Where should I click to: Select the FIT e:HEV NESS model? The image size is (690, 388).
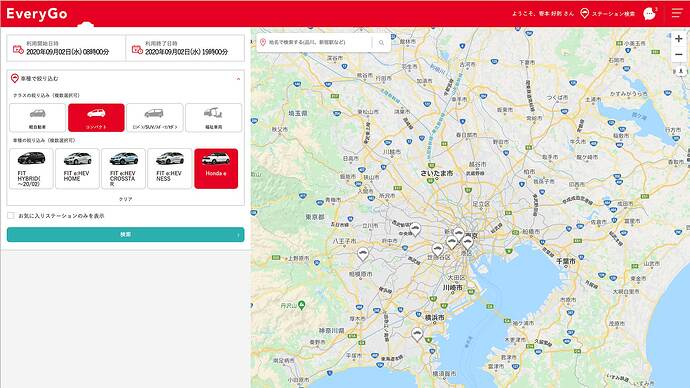[169, 168]
